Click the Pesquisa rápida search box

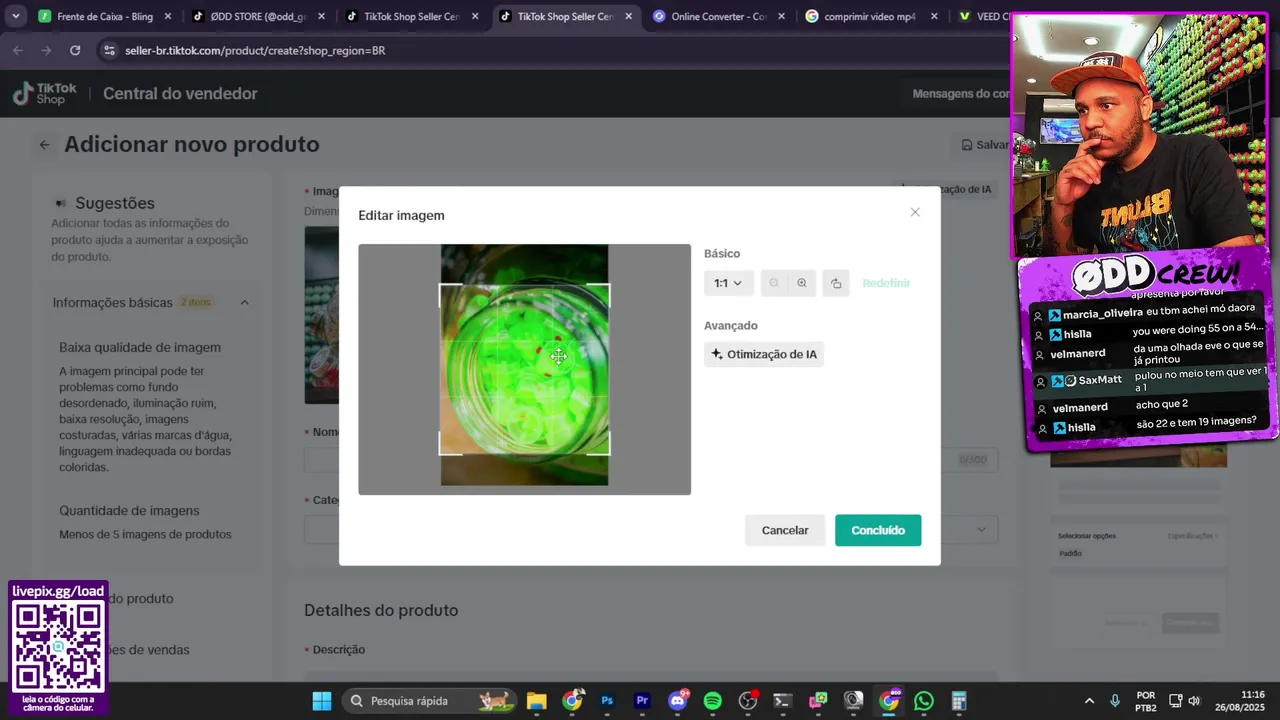430,701
